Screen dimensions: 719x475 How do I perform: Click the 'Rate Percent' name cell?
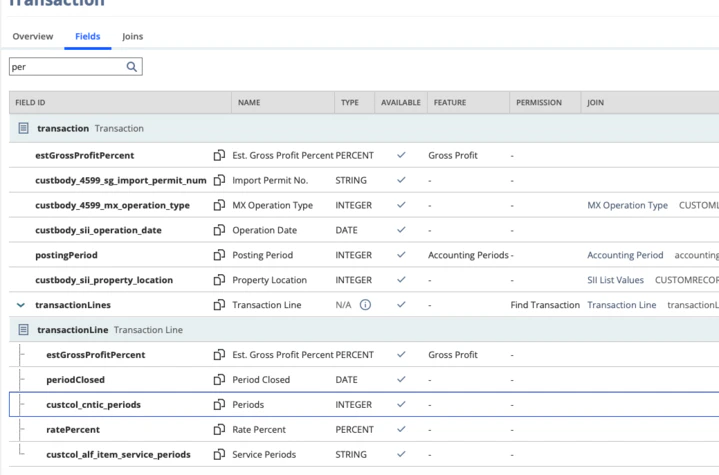coord(259,430)
